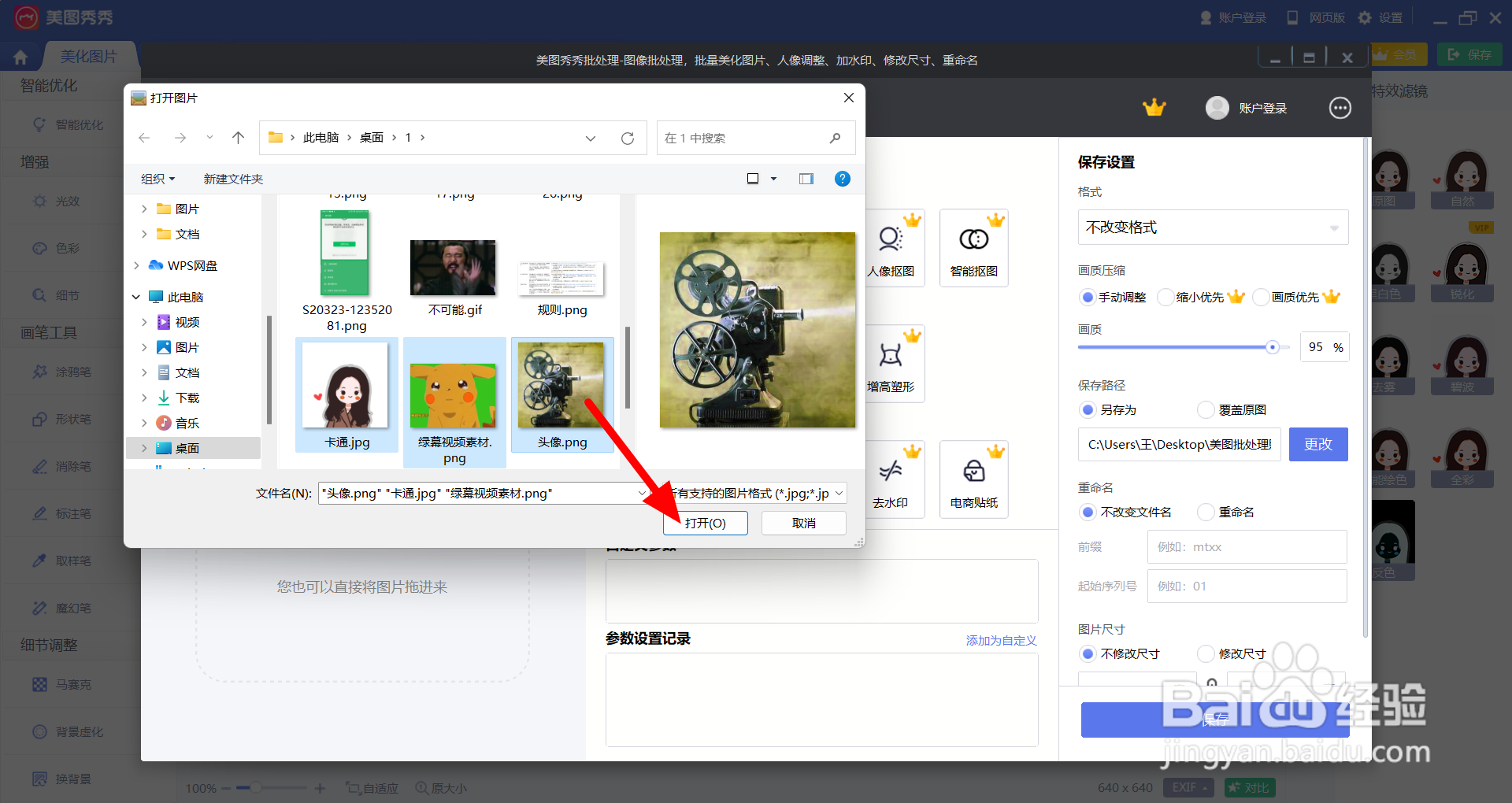Click the 打开(O) button
Image resolution: width=1512 pixels, height=803 pixels.
[706, 523]
